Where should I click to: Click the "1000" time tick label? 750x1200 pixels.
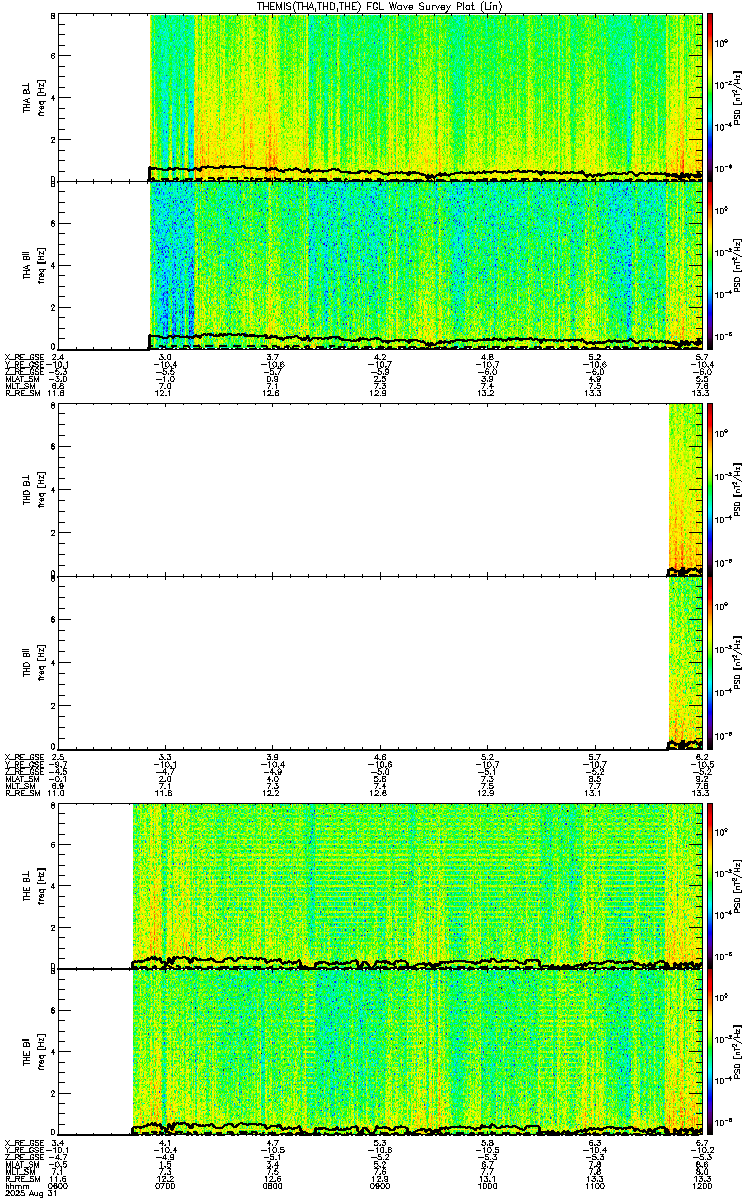488,1186
